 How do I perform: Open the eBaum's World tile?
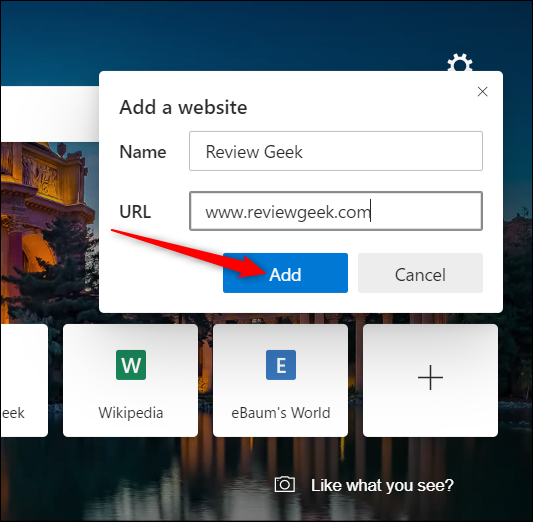(x=280, y=380)
